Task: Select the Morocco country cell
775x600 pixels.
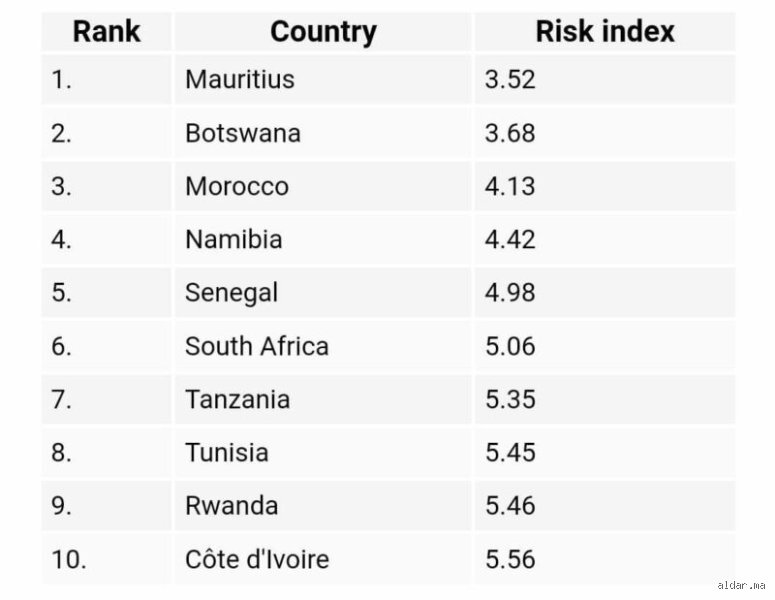Action: pyautogui.click(x=323, y=186)
